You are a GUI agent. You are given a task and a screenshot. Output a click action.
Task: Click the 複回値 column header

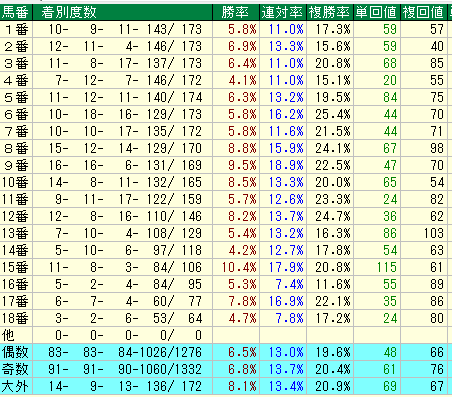click(x=423, y=12)
